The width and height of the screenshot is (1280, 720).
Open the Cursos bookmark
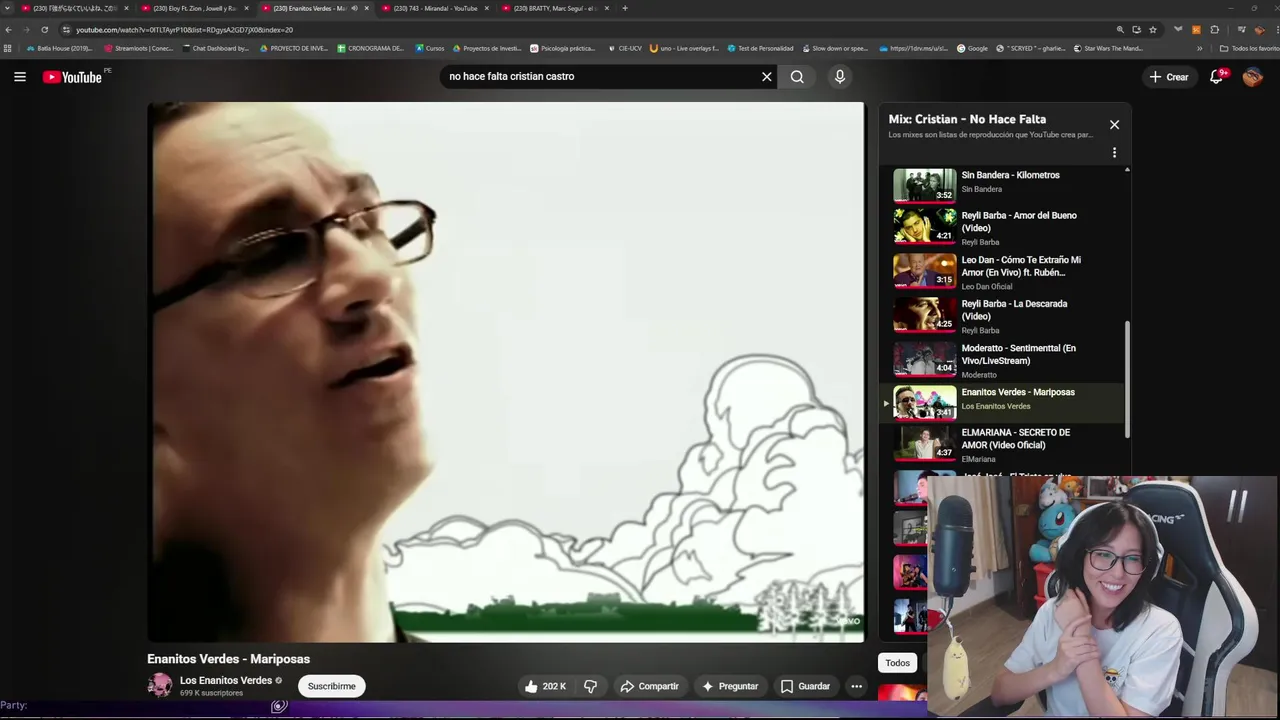(430, 48)
